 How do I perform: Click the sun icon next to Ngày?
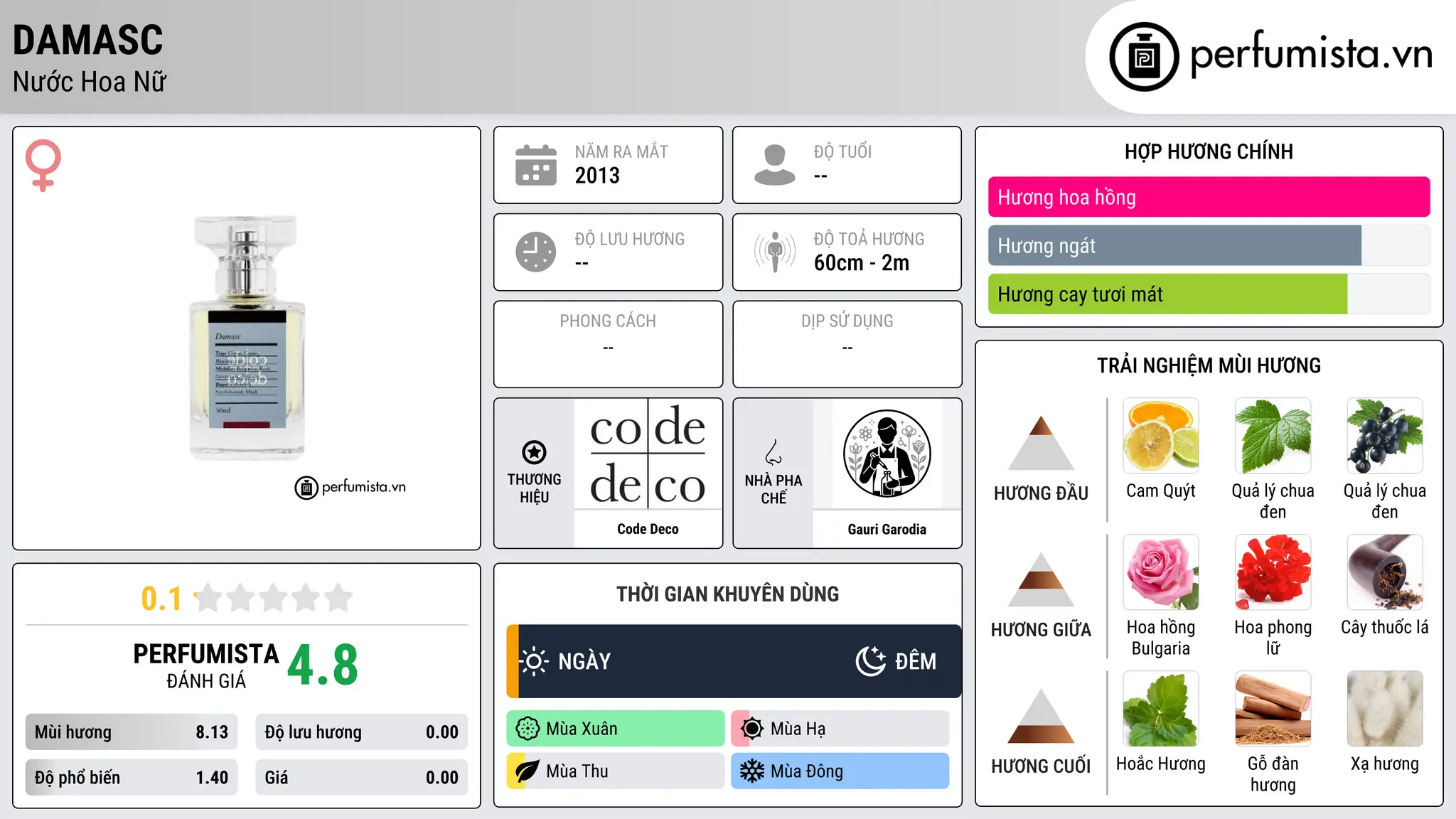tap(534, 661)
